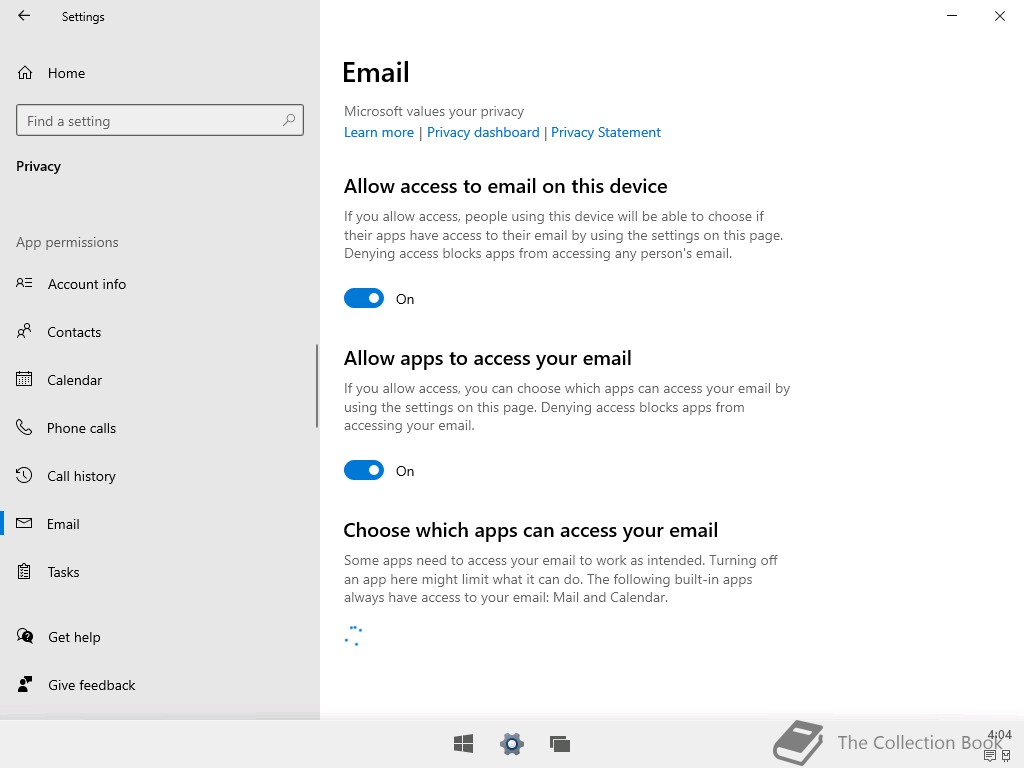1024x768 pixels.
Task: Open the Calendar privacy page
Action: [x=74, y=380]
